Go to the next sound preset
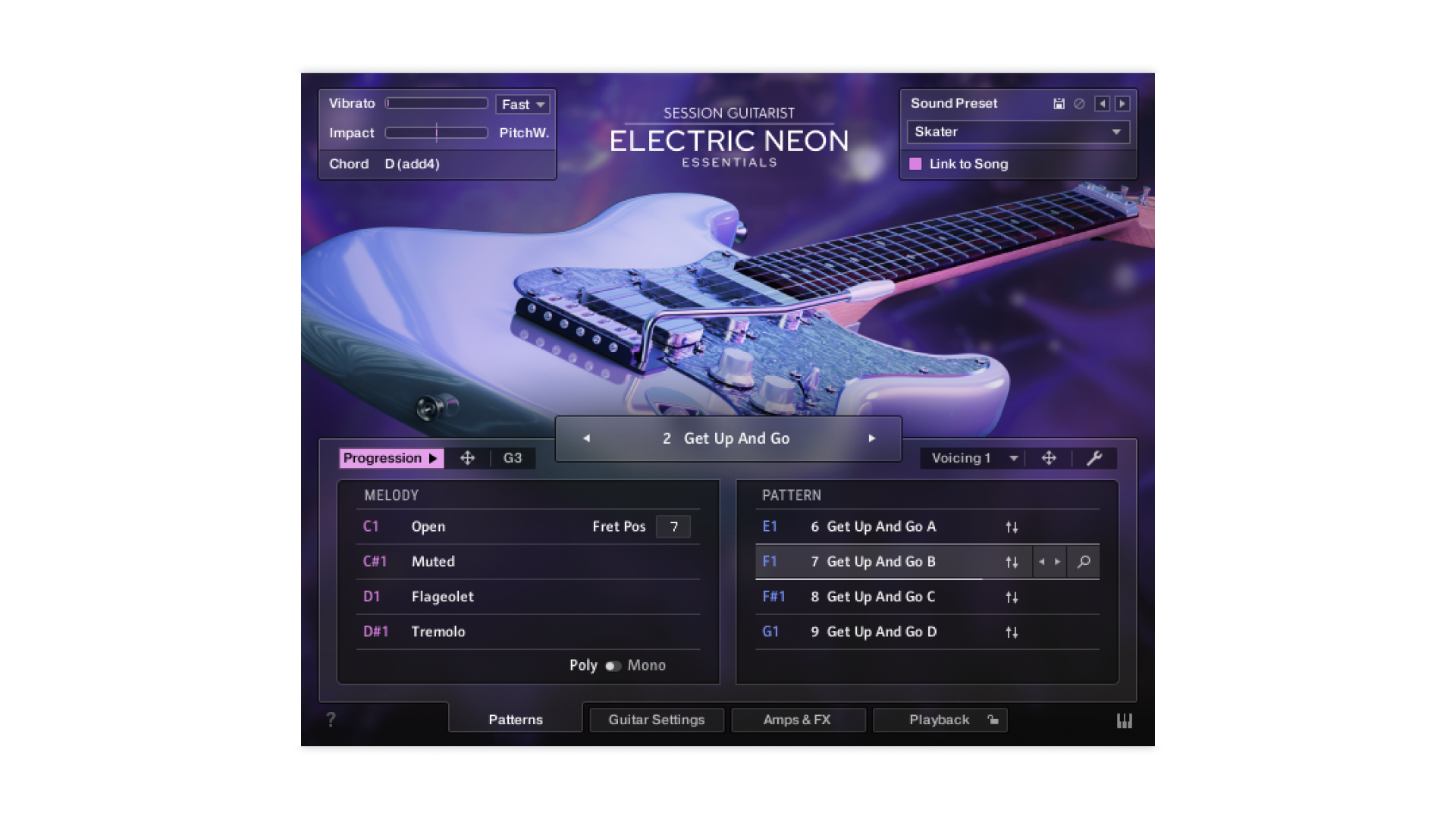 click(1122, 104)
